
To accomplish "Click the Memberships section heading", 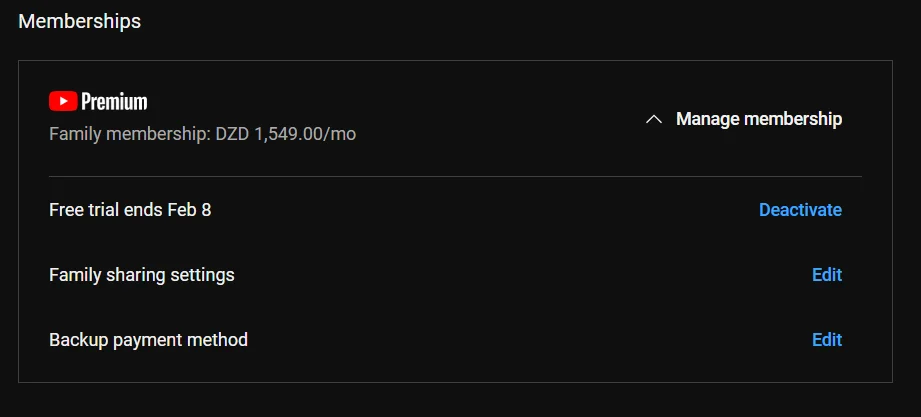I will (x=79, y=21).
